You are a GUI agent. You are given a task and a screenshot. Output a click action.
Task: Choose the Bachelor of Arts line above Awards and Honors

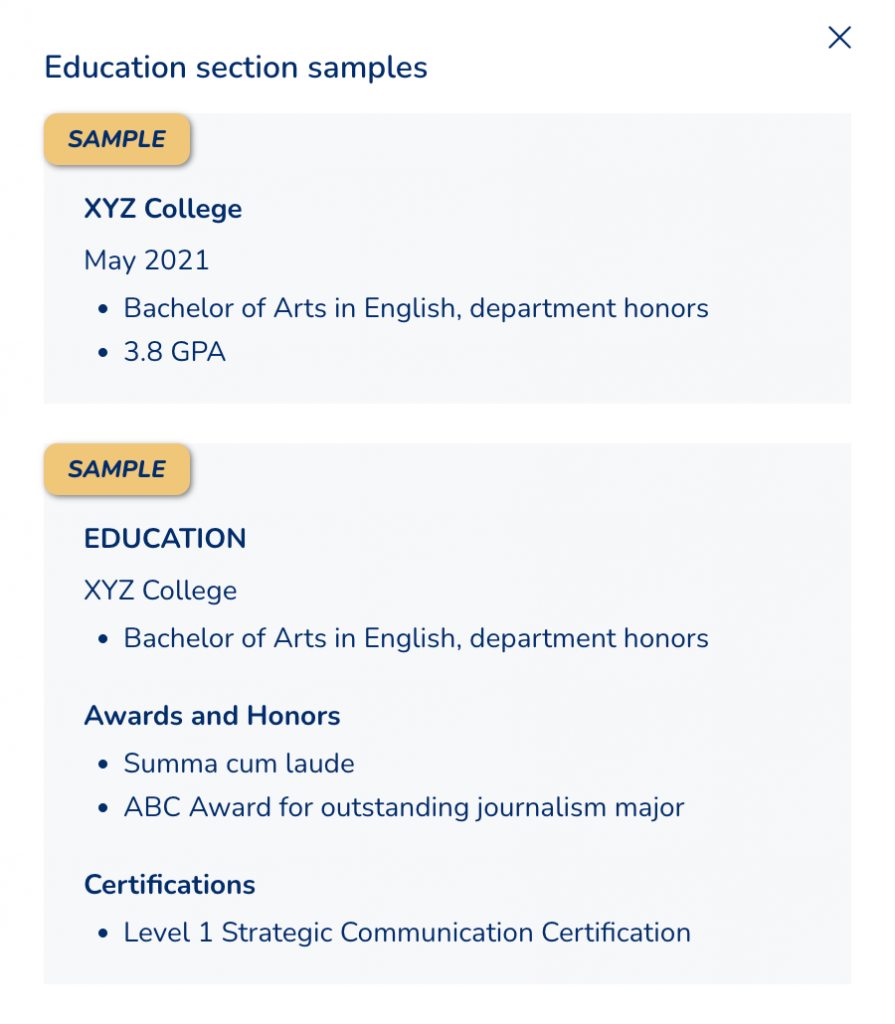click(x=416, y=638)
